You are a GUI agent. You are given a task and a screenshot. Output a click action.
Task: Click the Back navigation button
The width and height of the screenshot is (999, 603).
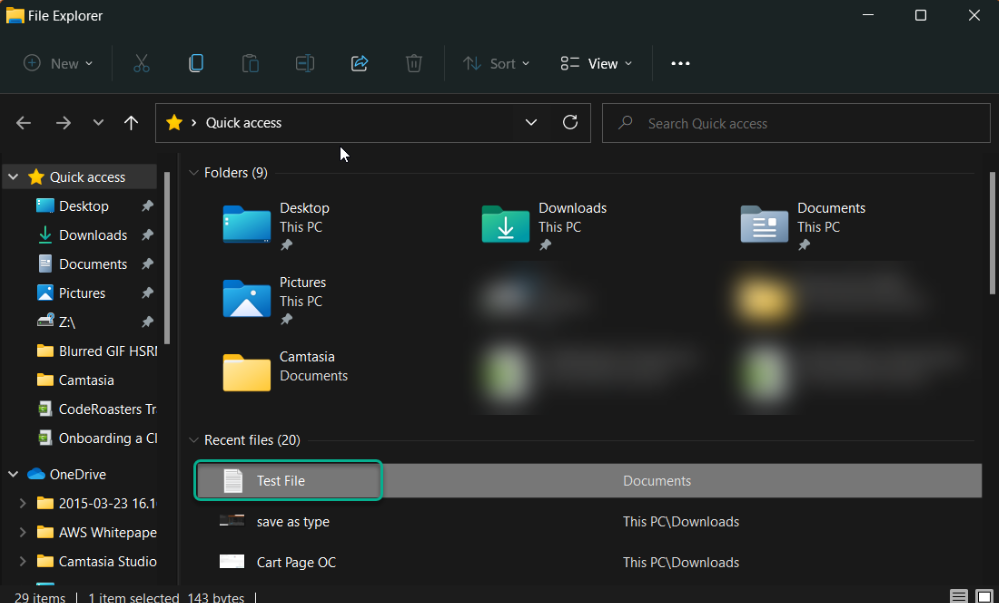(x=23, y=122)
